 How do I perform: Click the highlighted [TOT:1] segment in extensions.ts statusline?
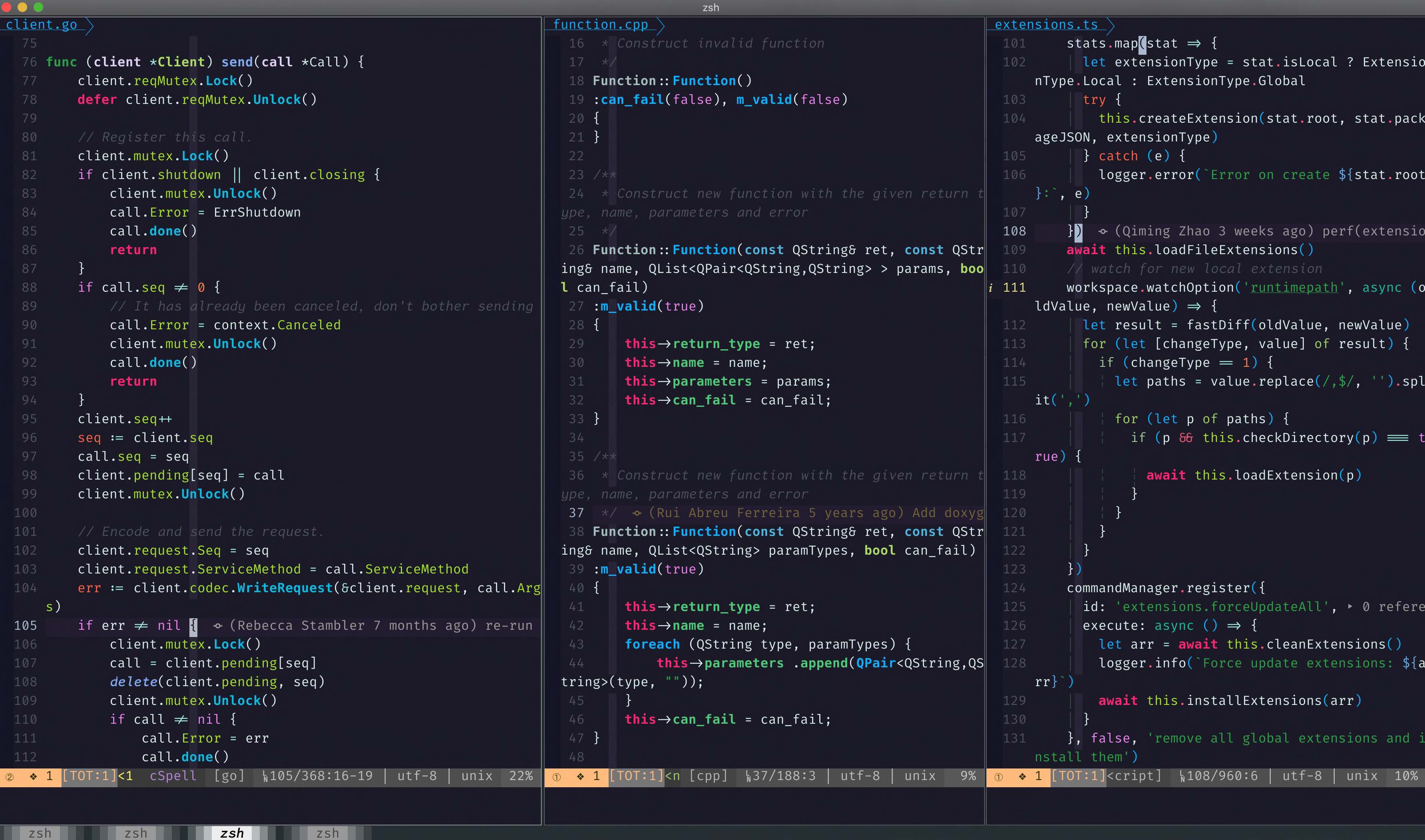tap(1077, 776)
